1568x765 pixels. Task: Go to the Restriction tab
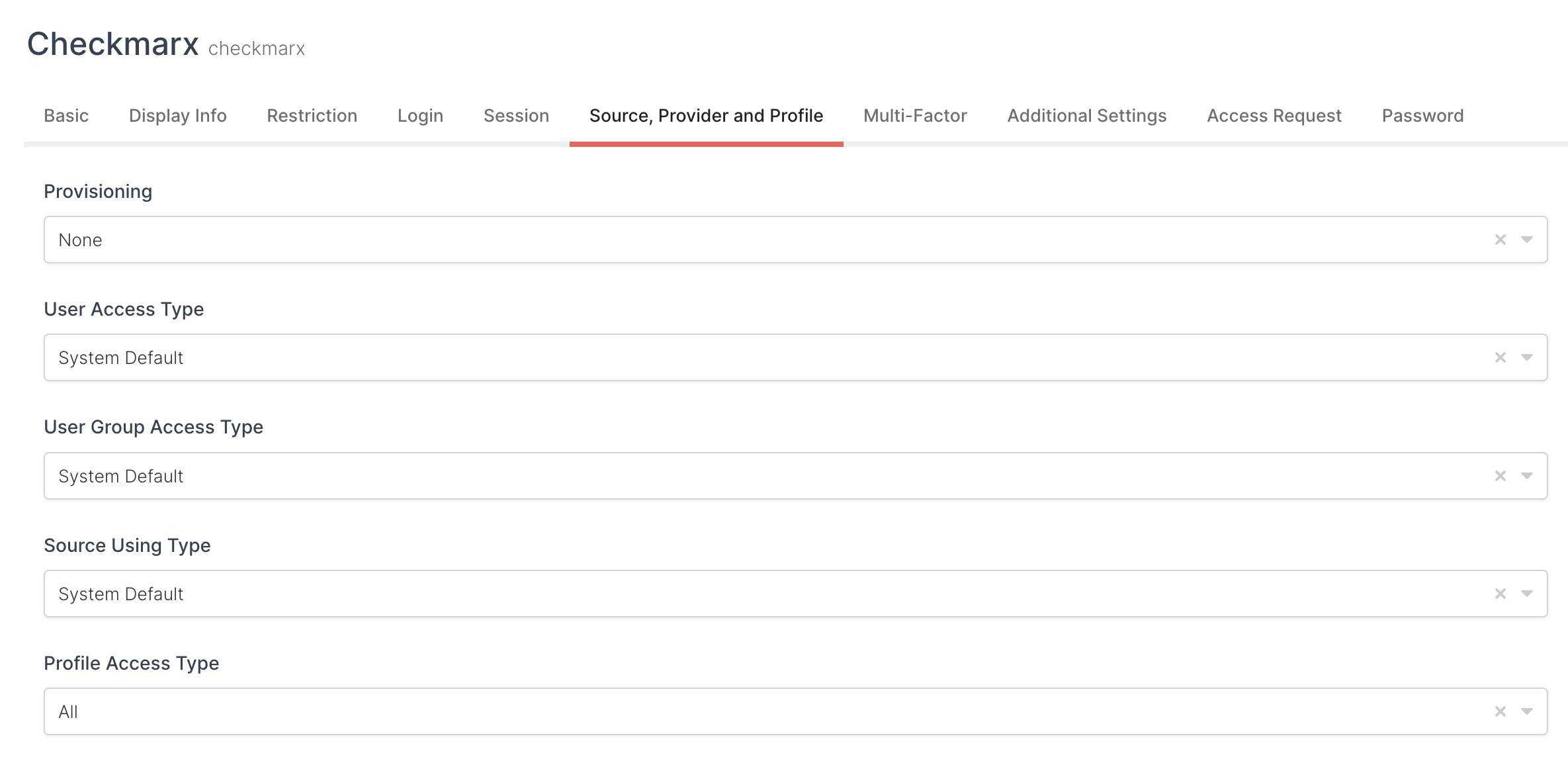pyautogui.click(x=312, y=116)
